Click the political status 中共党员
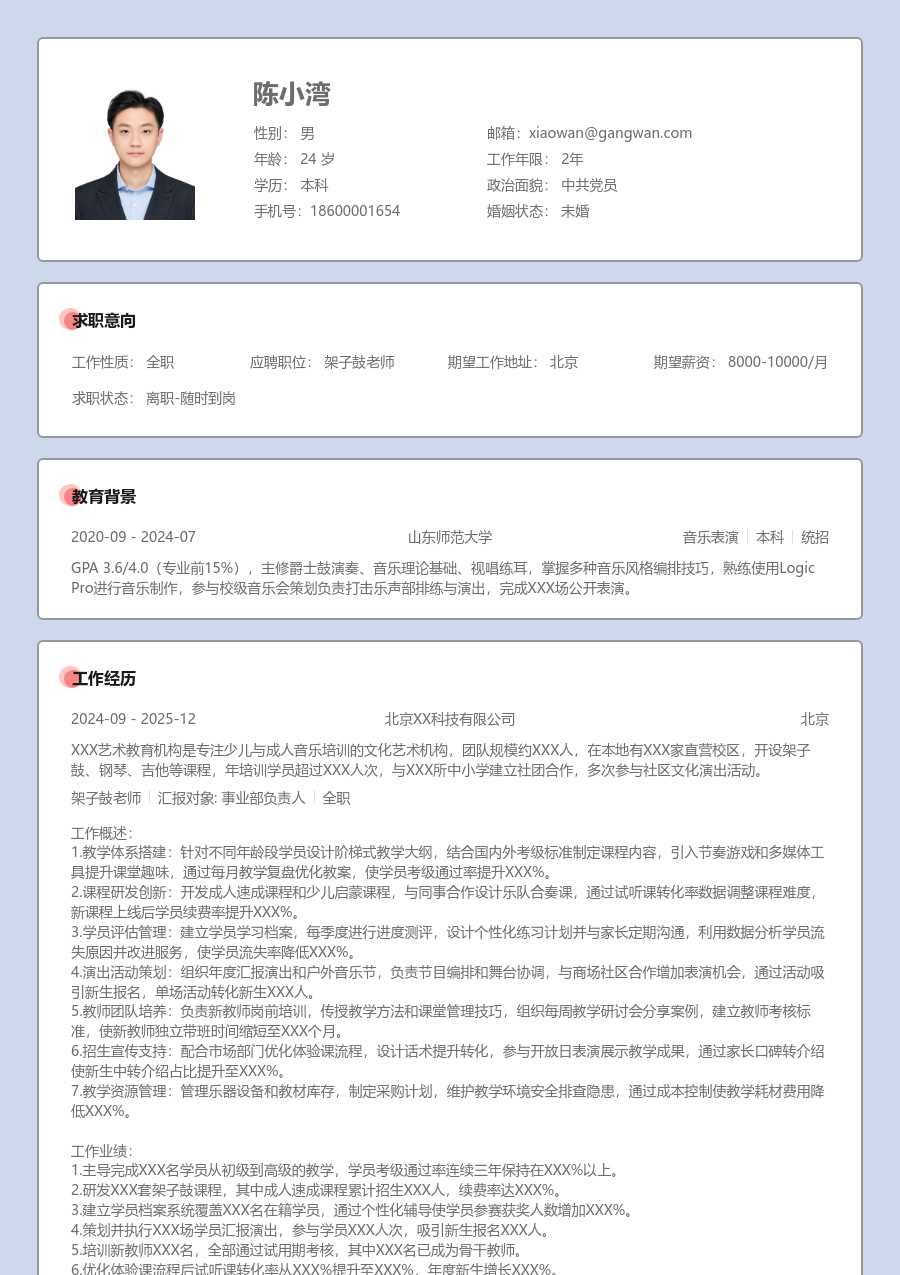Screen dimensions: 900x1275 point(589,185)
